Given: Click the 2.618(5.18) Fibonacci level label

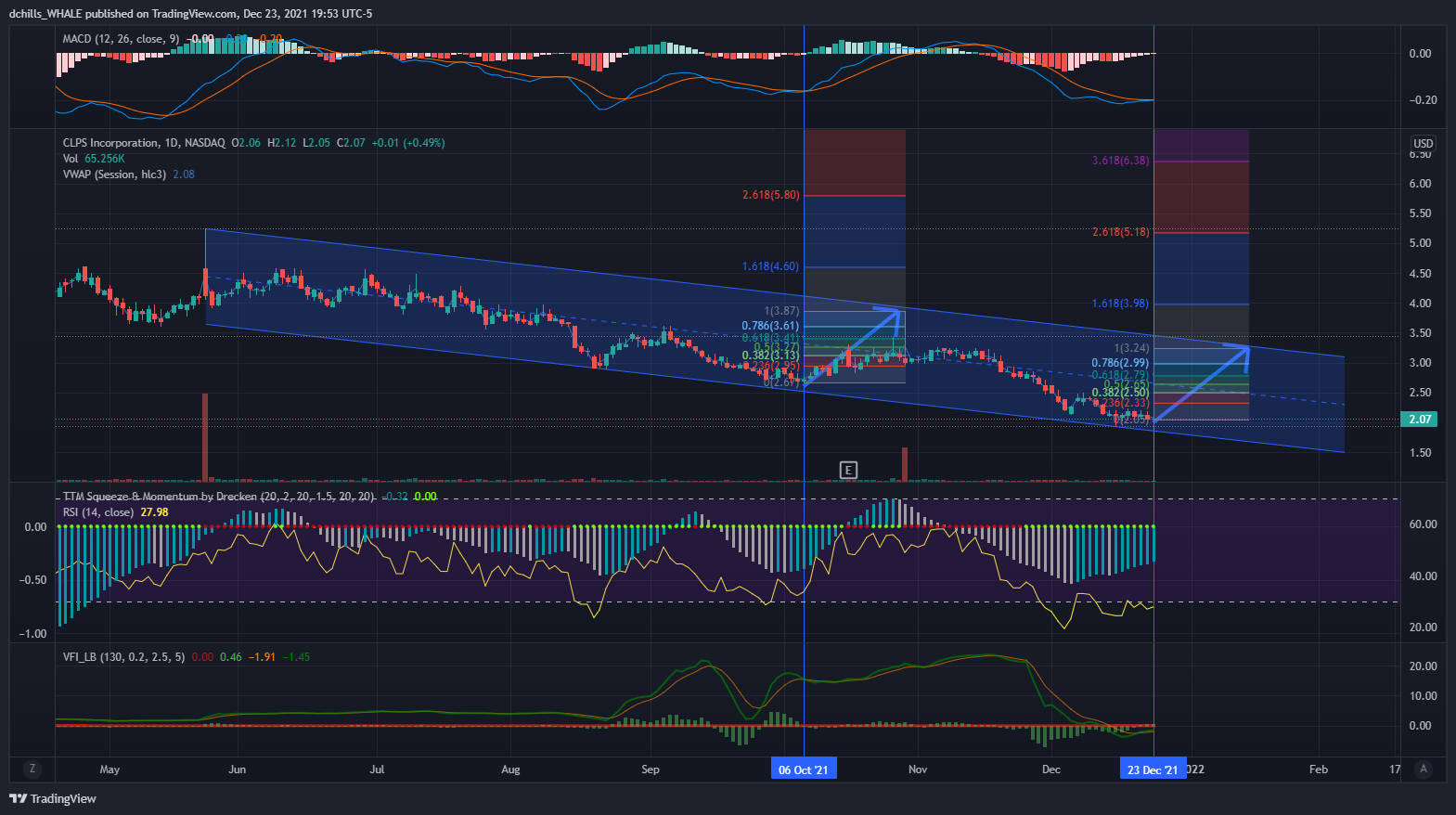Looking at the screenshot, I should (1120, 232).
